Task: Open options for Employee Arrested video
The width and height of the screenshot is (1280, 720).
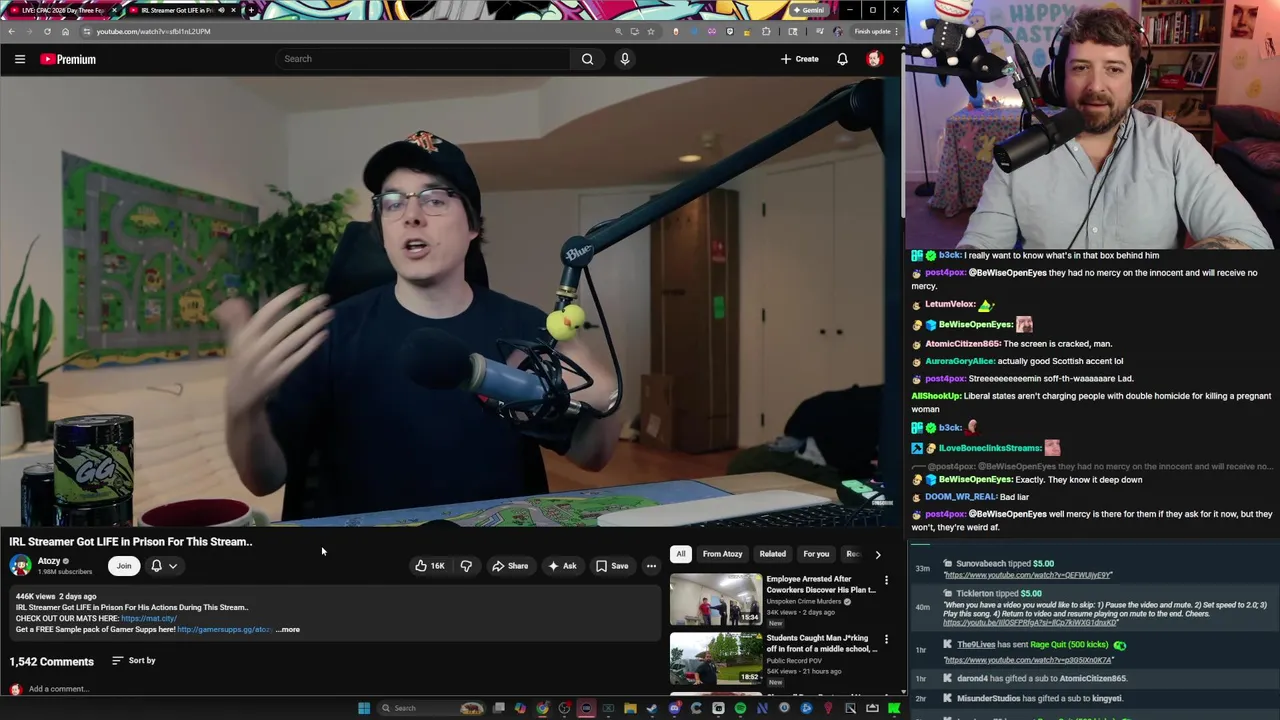Action: point(886,580)
